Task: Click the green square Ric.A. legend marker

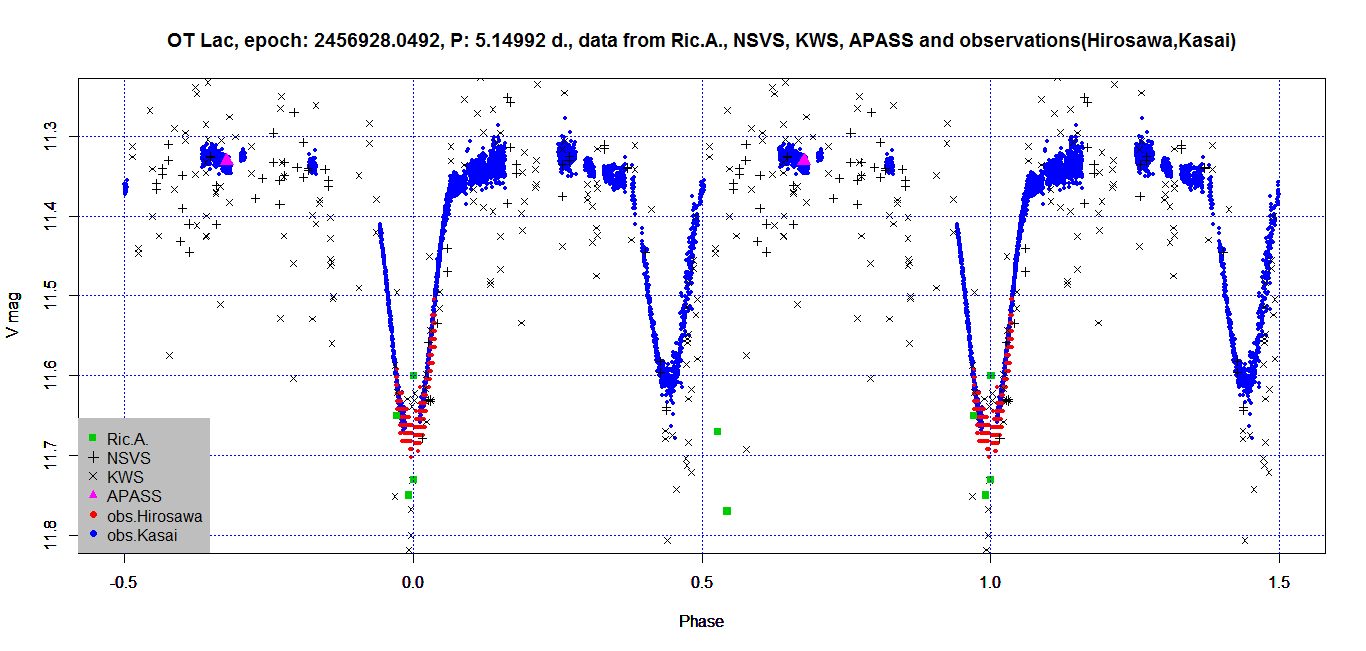Action: [92, 438]
